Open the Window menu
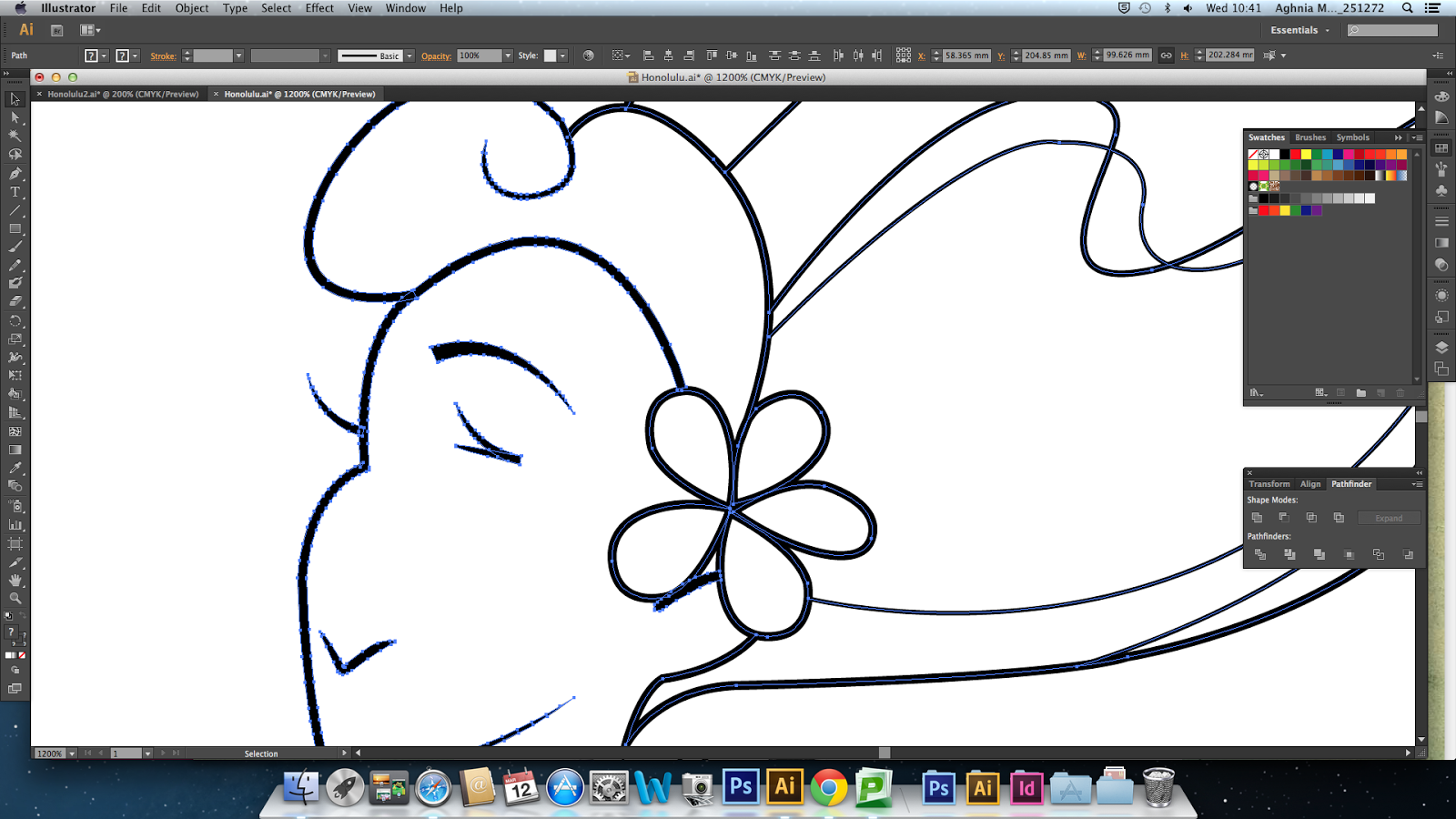 (405, 8)
